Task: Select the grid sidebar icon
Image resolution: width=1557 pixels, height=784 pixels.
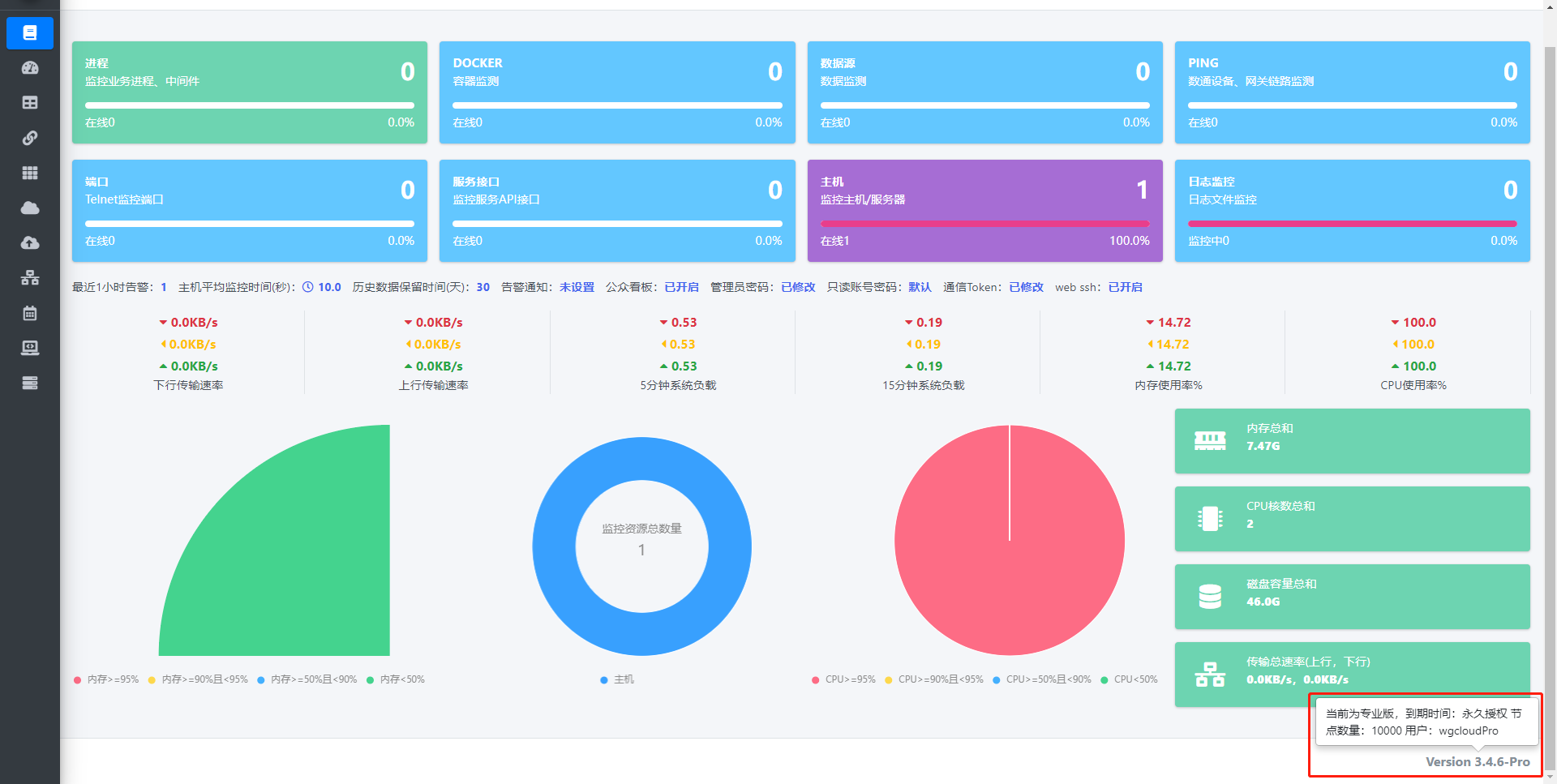Action: click(x=30, y=173)
